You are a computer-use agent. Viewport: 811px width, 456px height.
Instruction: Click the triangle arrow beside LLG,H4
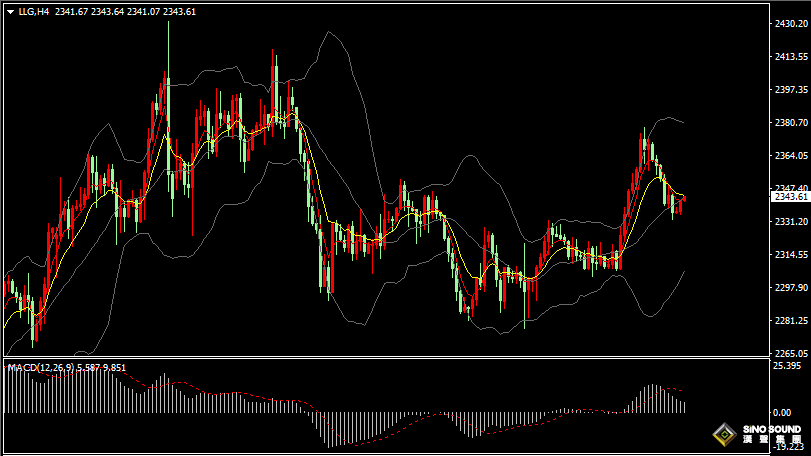[10, 12]
